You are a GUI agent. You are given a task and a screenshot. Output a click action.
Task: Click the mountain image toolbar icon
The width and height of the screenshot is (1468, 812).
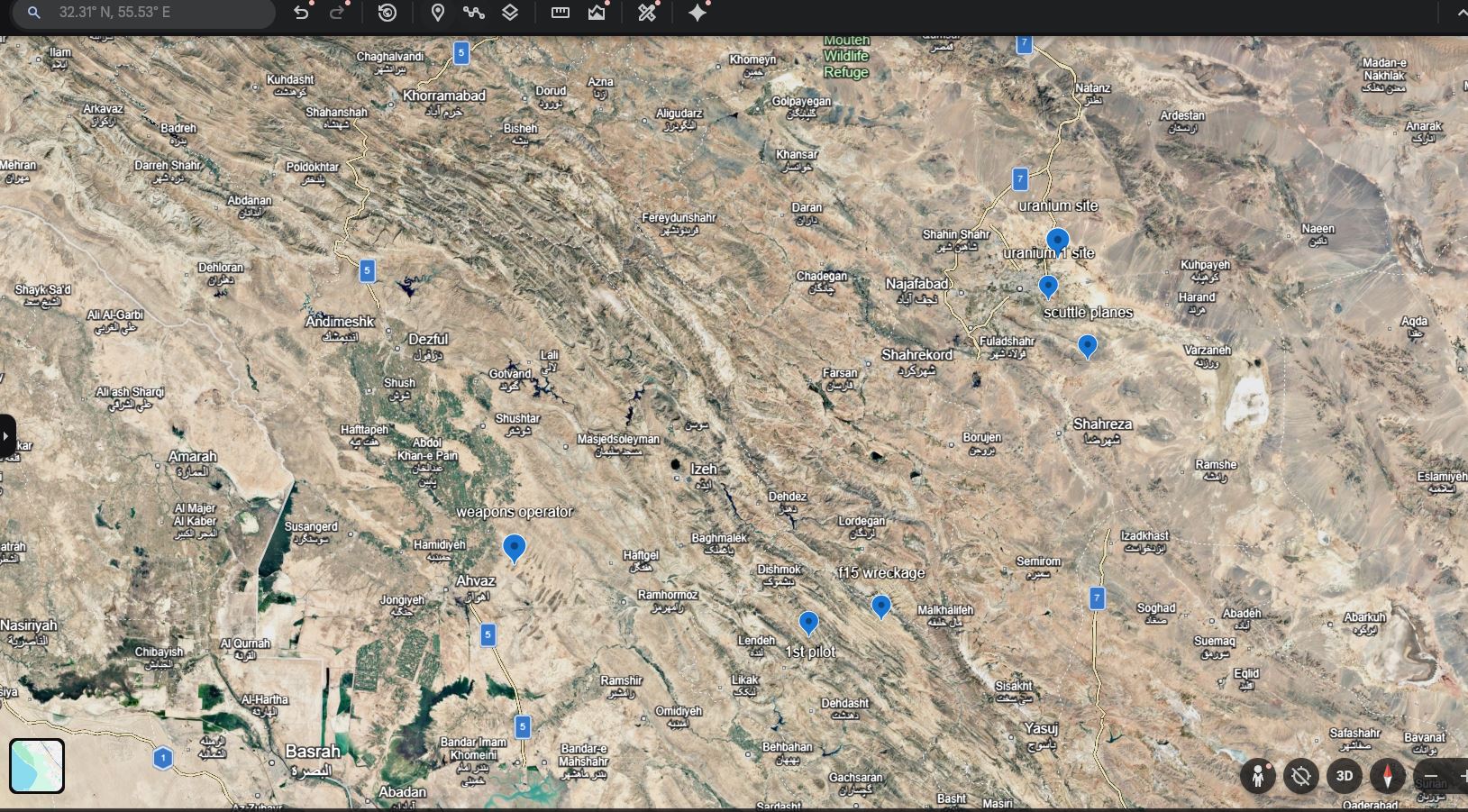[597, 13]
